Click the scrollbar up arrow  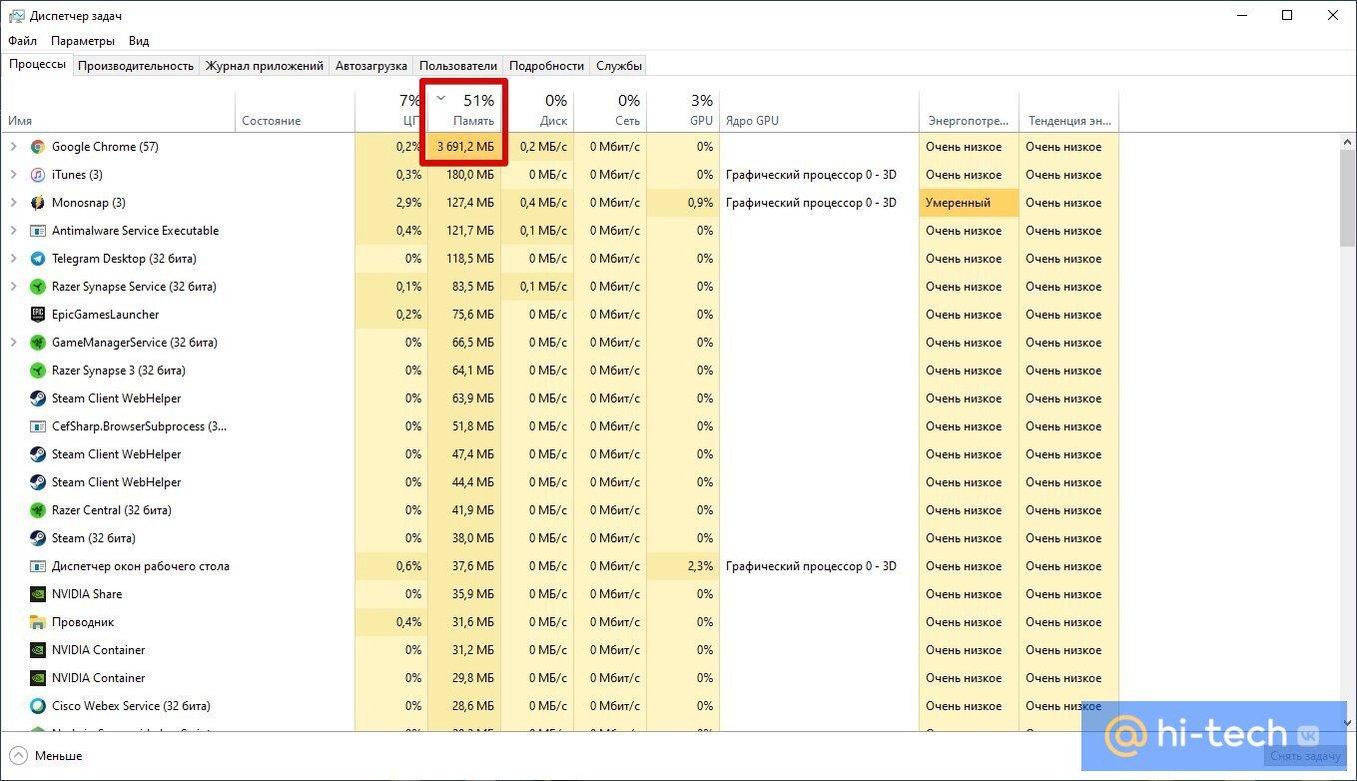(x=1347, y=142)
